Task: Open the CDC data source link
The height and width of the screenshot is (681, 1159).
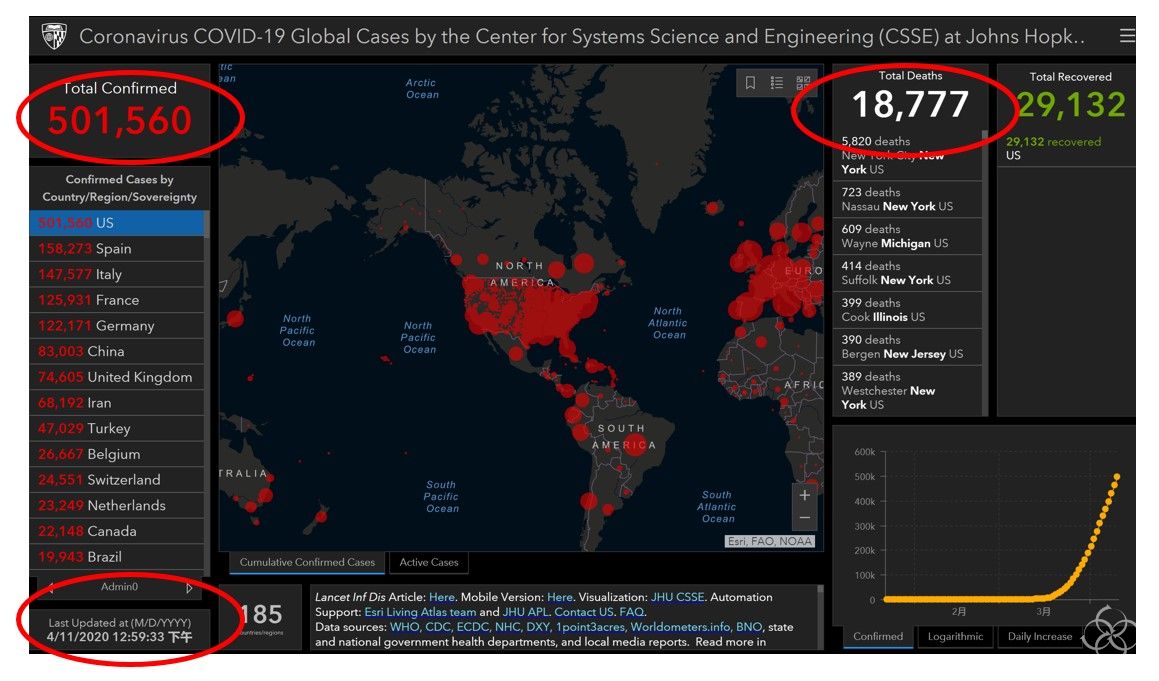Action: (438, 627)
